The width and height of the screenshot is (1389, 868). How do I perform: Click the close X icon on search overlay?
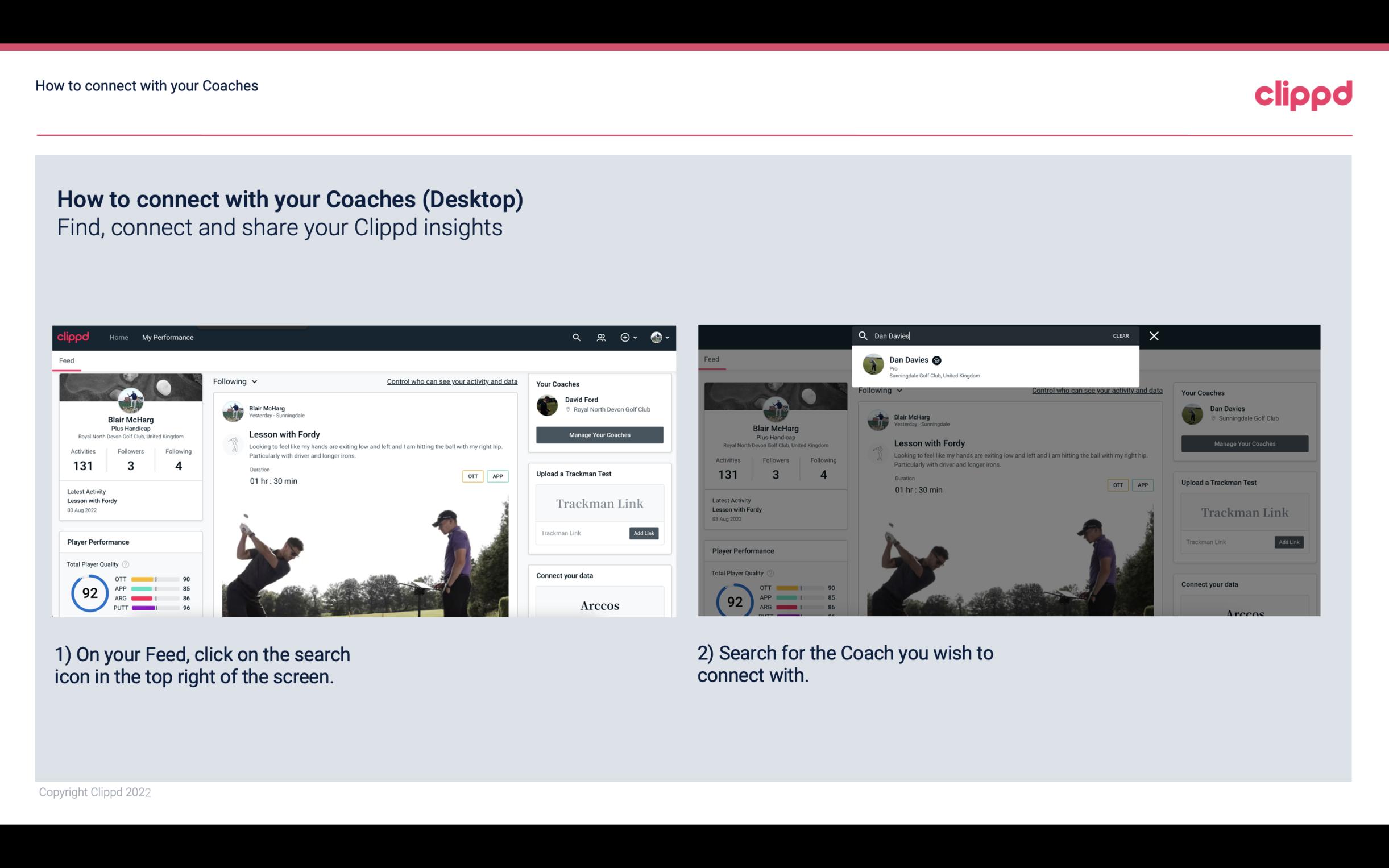[1153, 335]
